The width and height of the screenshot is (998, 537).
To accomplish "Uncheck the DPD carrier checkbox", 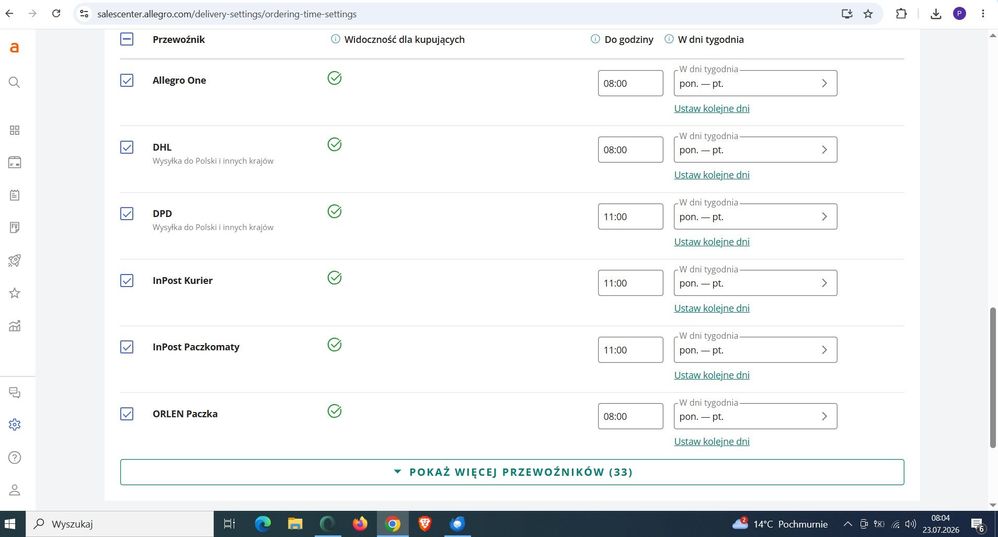I will pyautogui.click(x=127, y=213).
